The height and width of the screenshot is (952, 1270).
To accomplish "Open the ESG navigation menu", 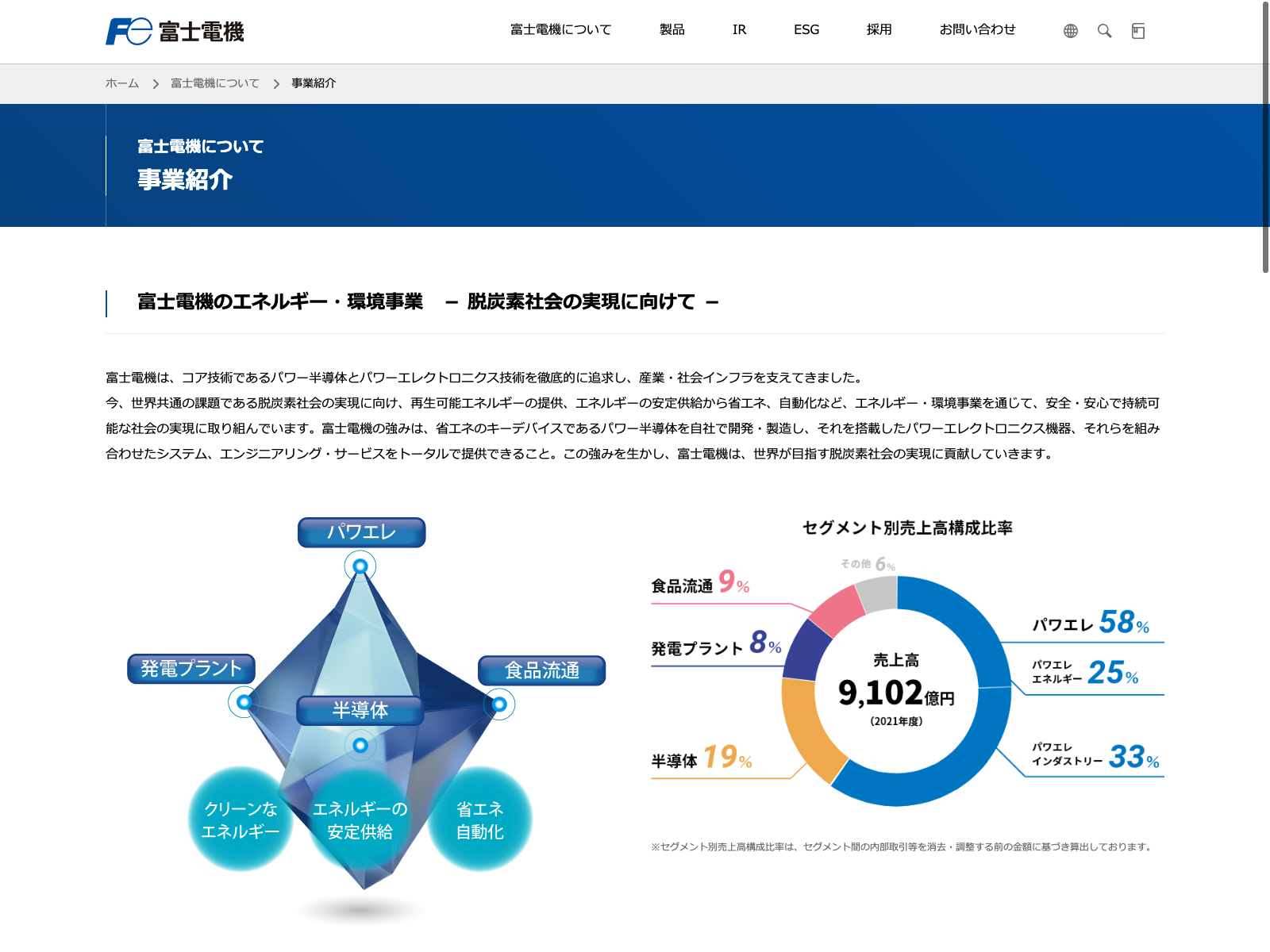I will (x=806, y=30).
